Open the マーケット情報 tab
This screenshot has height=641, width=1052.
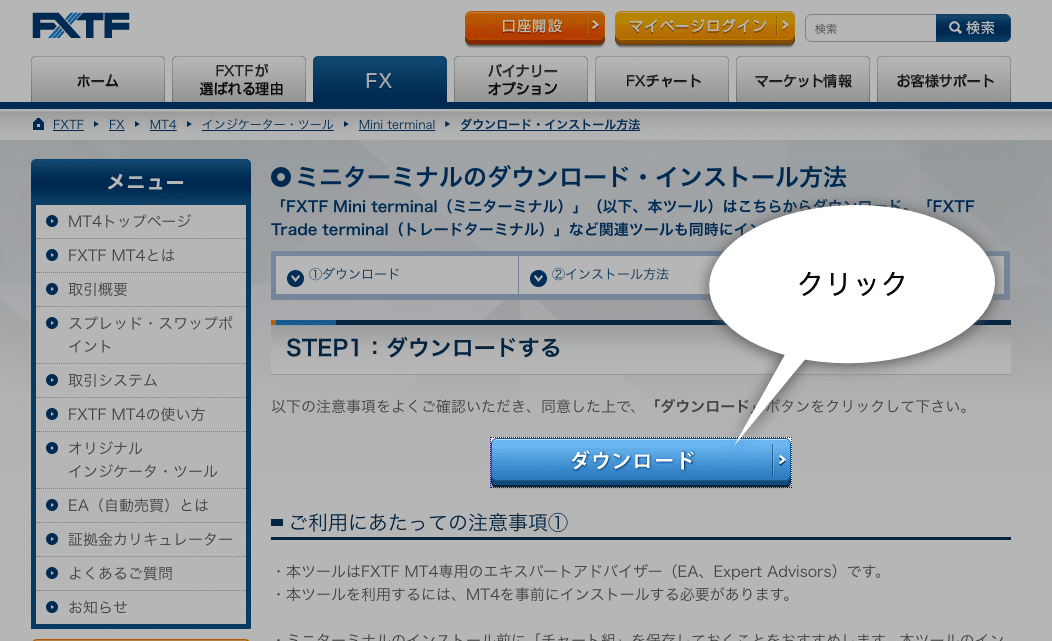(802, 80)
